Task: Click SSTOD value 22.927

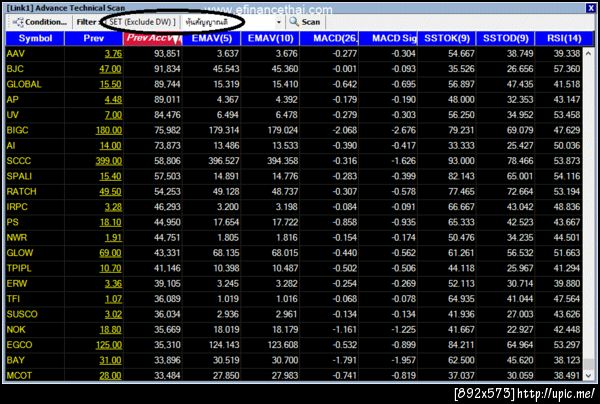Action: [x=520, y=329]
